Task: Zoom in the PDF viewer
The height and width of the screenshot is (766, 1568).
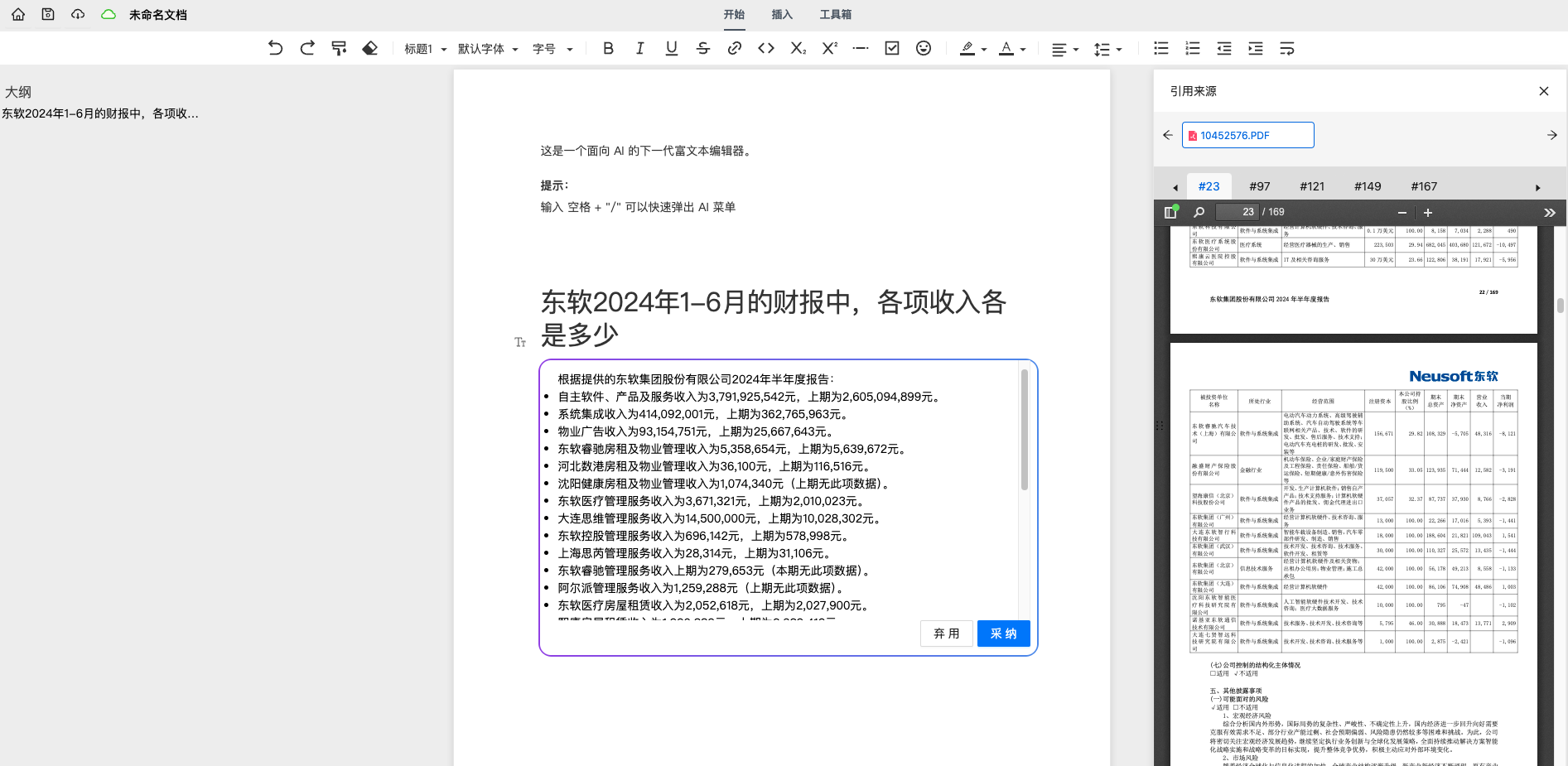Action: click(1428, 213)
